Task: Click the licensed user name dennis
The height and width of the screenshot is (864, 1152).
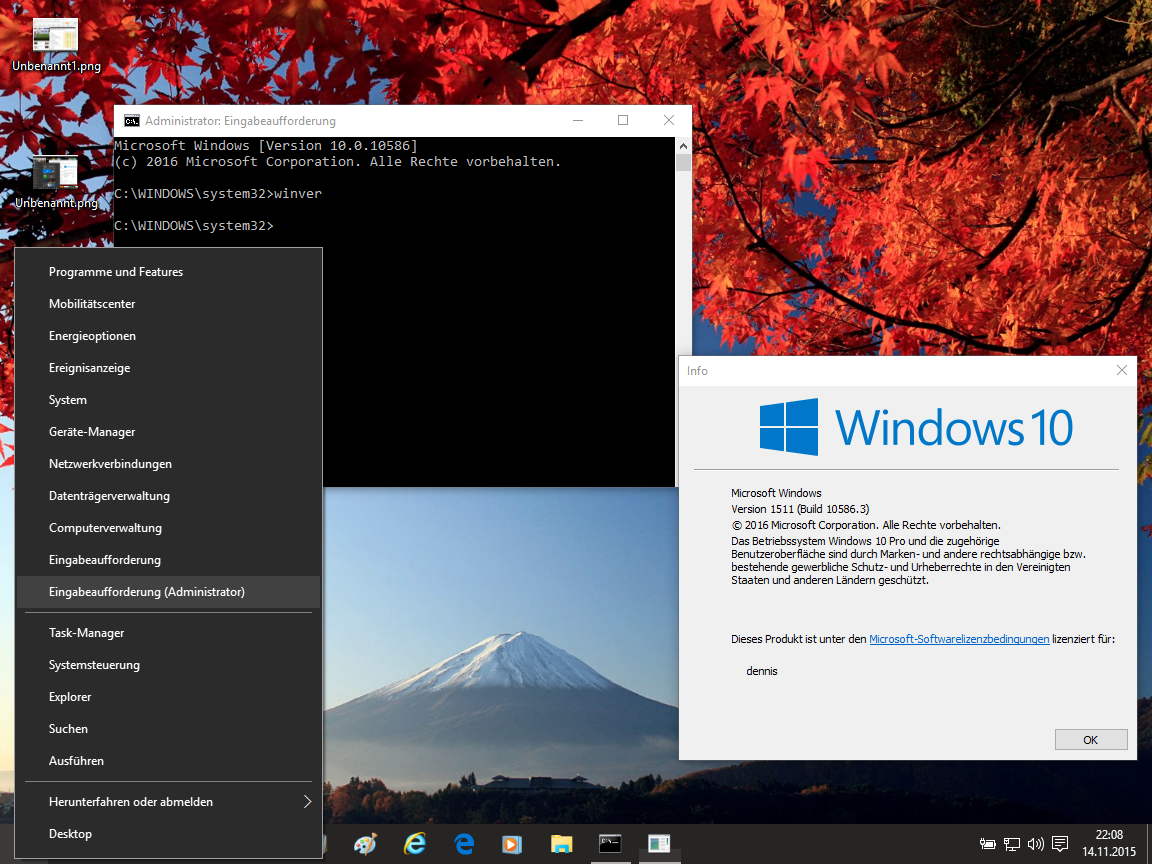Action: (x=762, y=671)
